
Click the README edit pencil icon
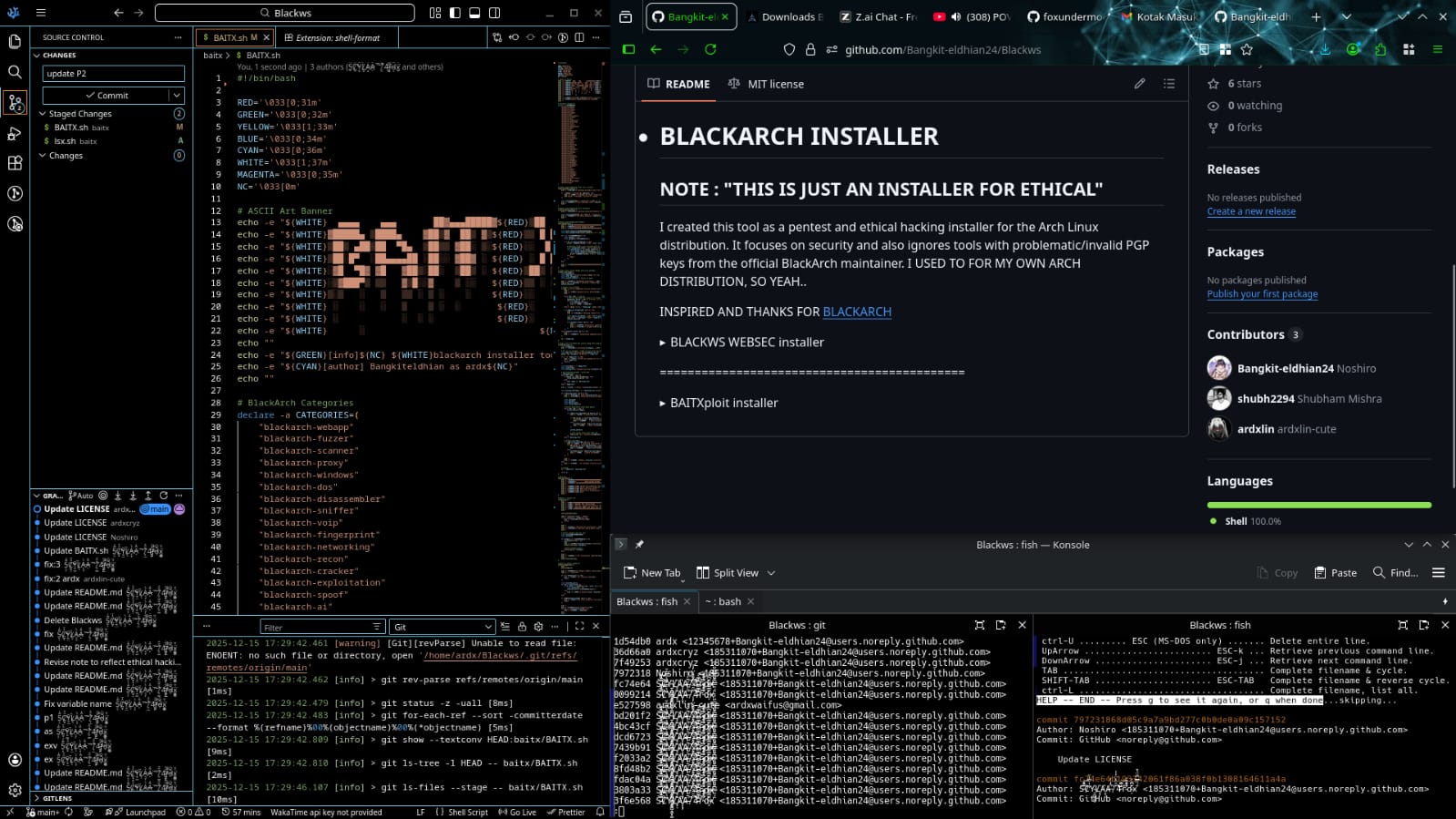[1139, 84]
